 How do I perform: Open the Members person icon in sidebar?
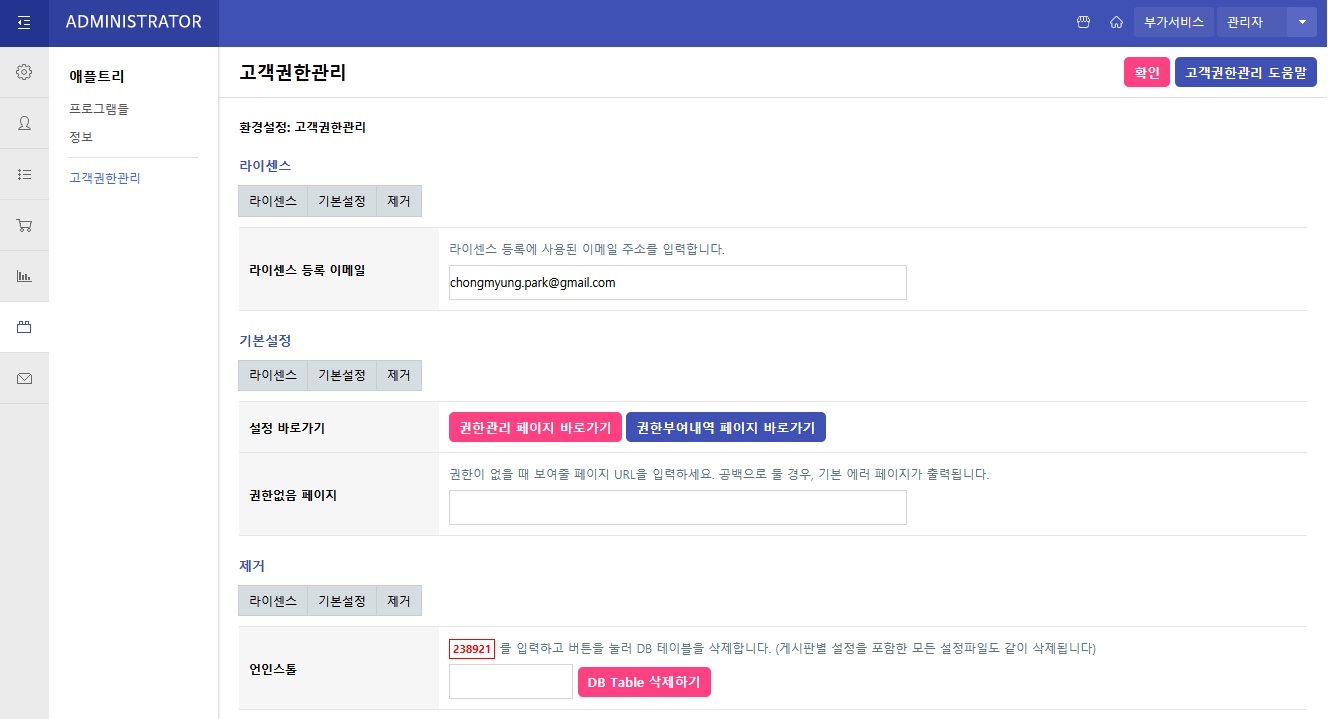[x=24, y=122]
